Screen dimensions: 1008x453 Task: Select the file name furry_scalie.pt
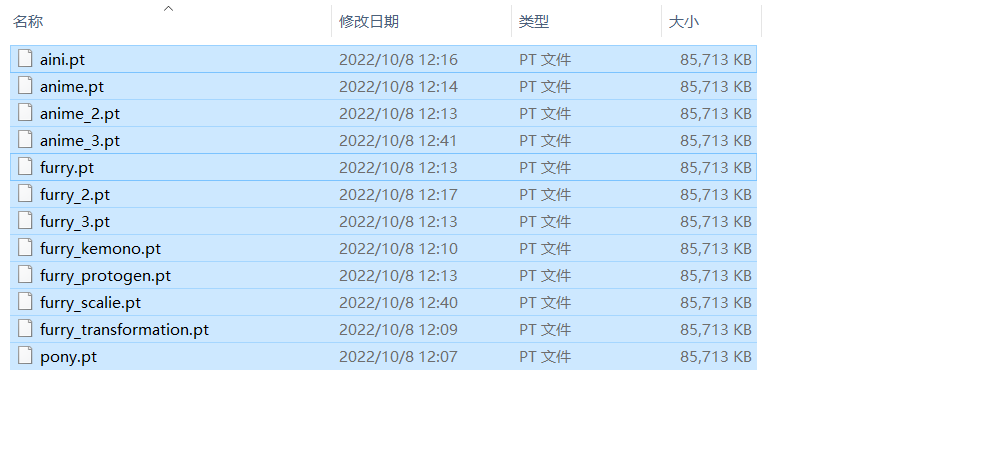(x=91, y=303)
